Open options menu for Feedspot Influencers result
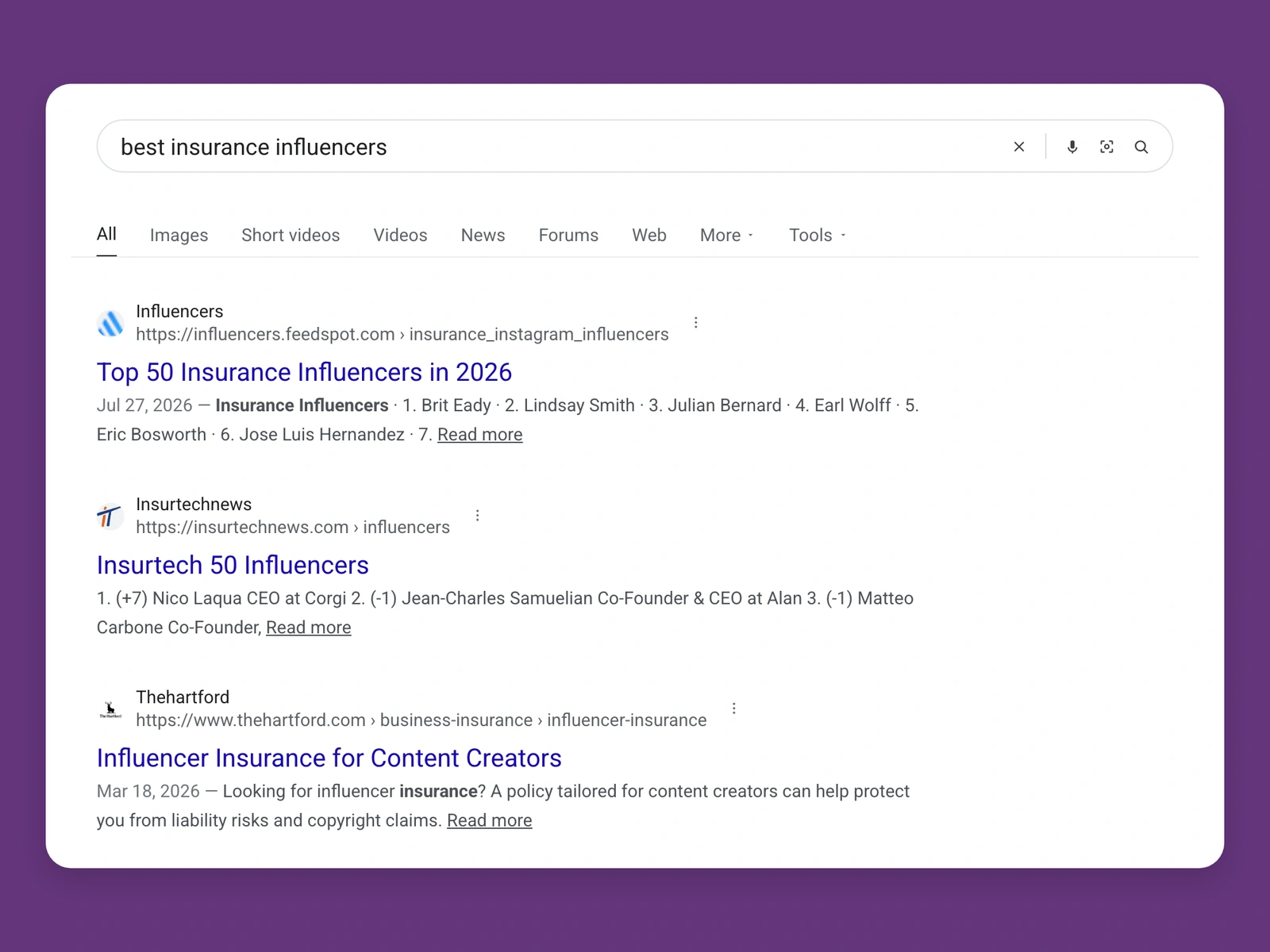Viewport: 1270px width, 952px height. point(696,322)
